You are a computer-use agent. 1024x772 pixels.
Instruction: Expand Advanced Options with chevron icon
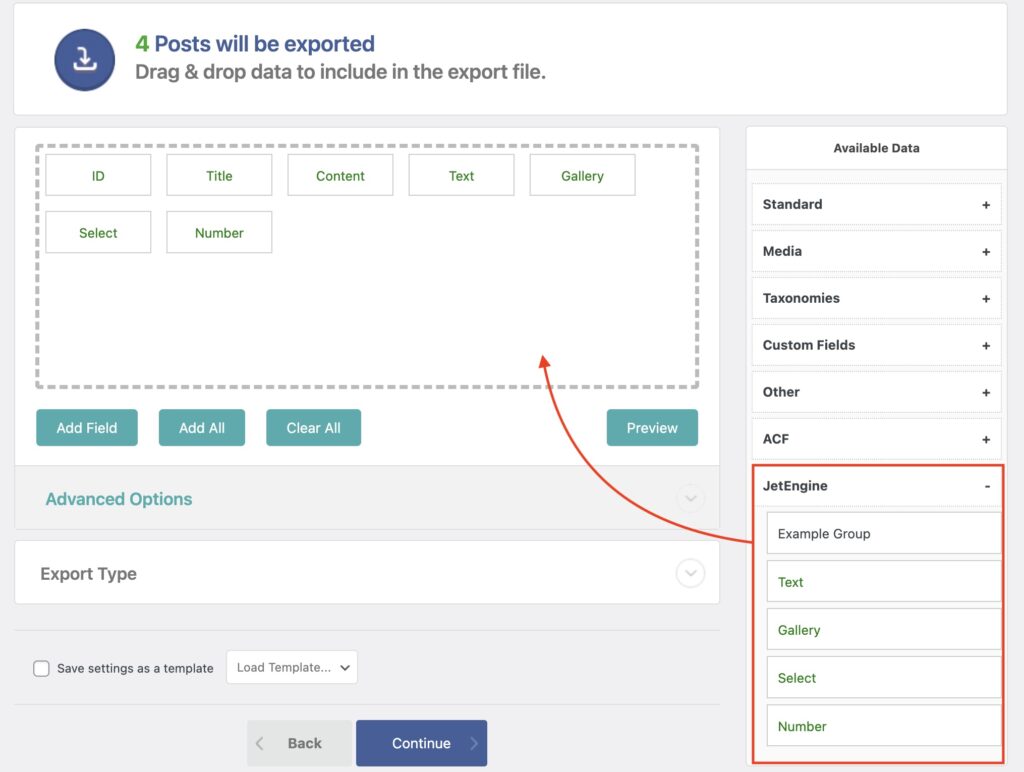point(690,498)
